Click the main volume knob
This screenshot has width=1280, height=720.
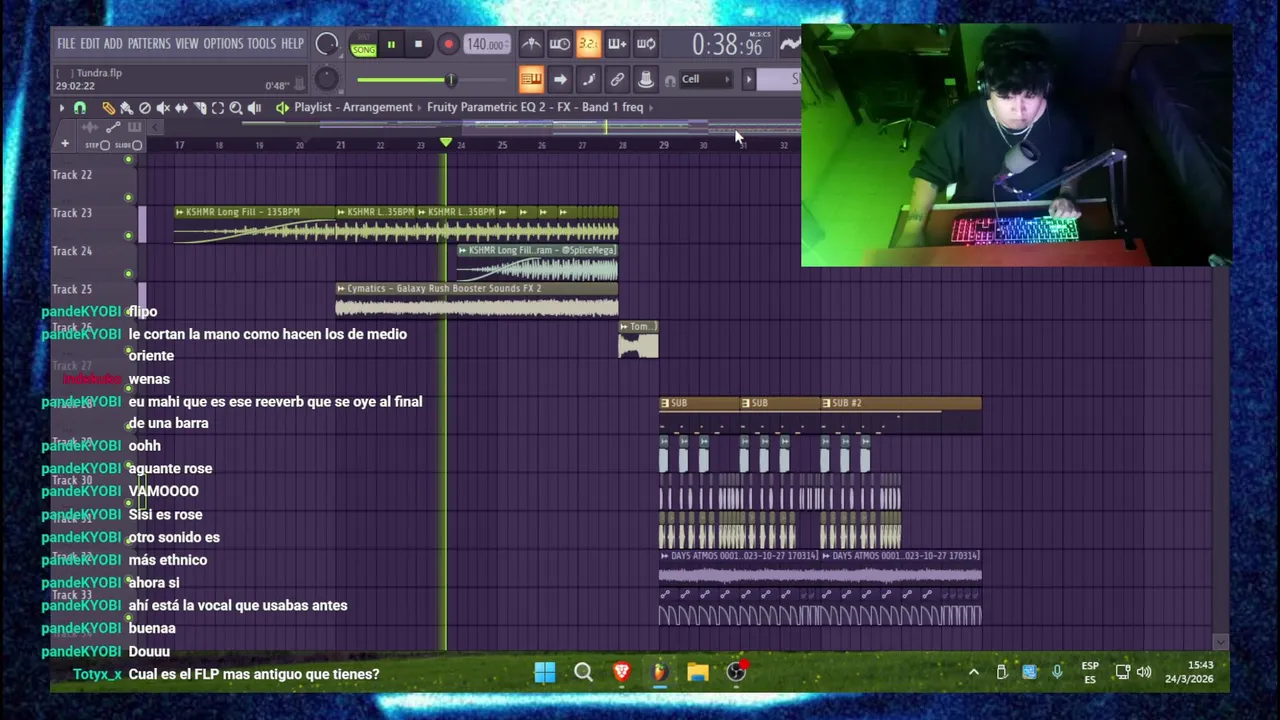point(326,44)
